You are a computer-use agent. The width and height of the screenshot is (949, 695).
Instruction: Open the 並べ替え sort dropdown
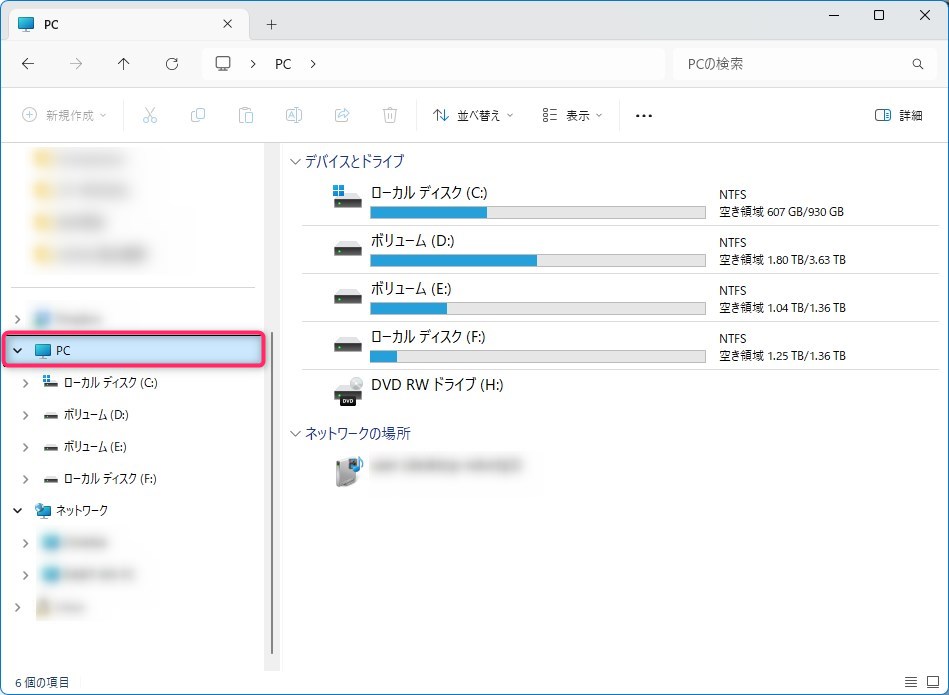tap(473, 115)
